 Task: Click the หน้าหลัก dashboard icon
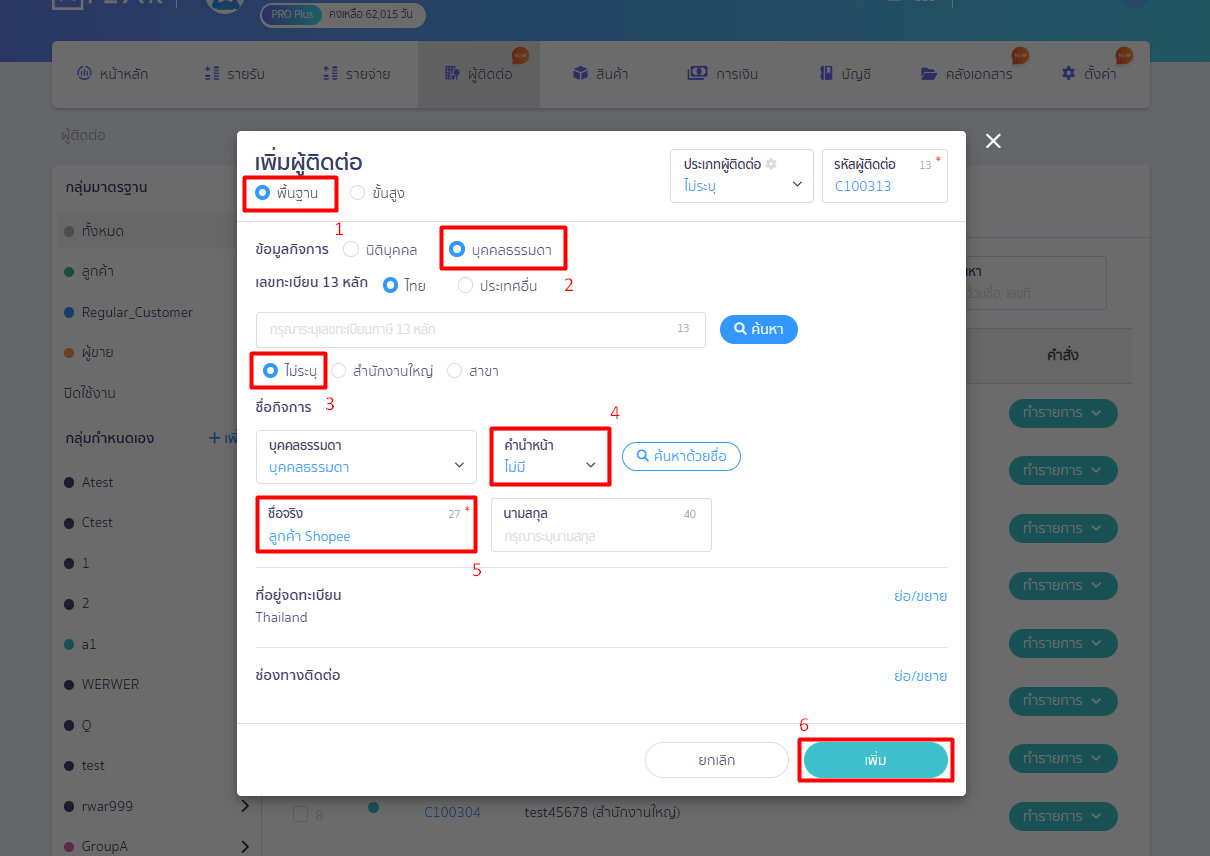point(84,73)
